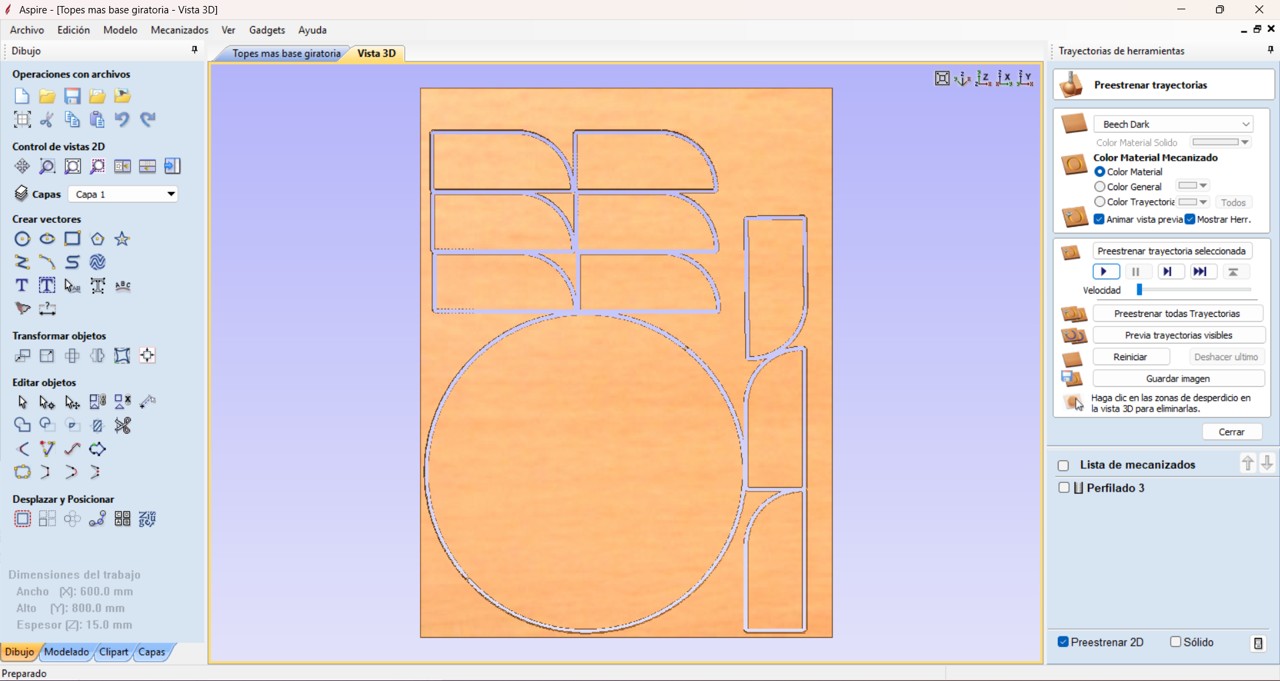Screen dimensions: 1280x681
Task: Click the Preestrenar todas Trayectorias button
Action: tap(1177, 314)
